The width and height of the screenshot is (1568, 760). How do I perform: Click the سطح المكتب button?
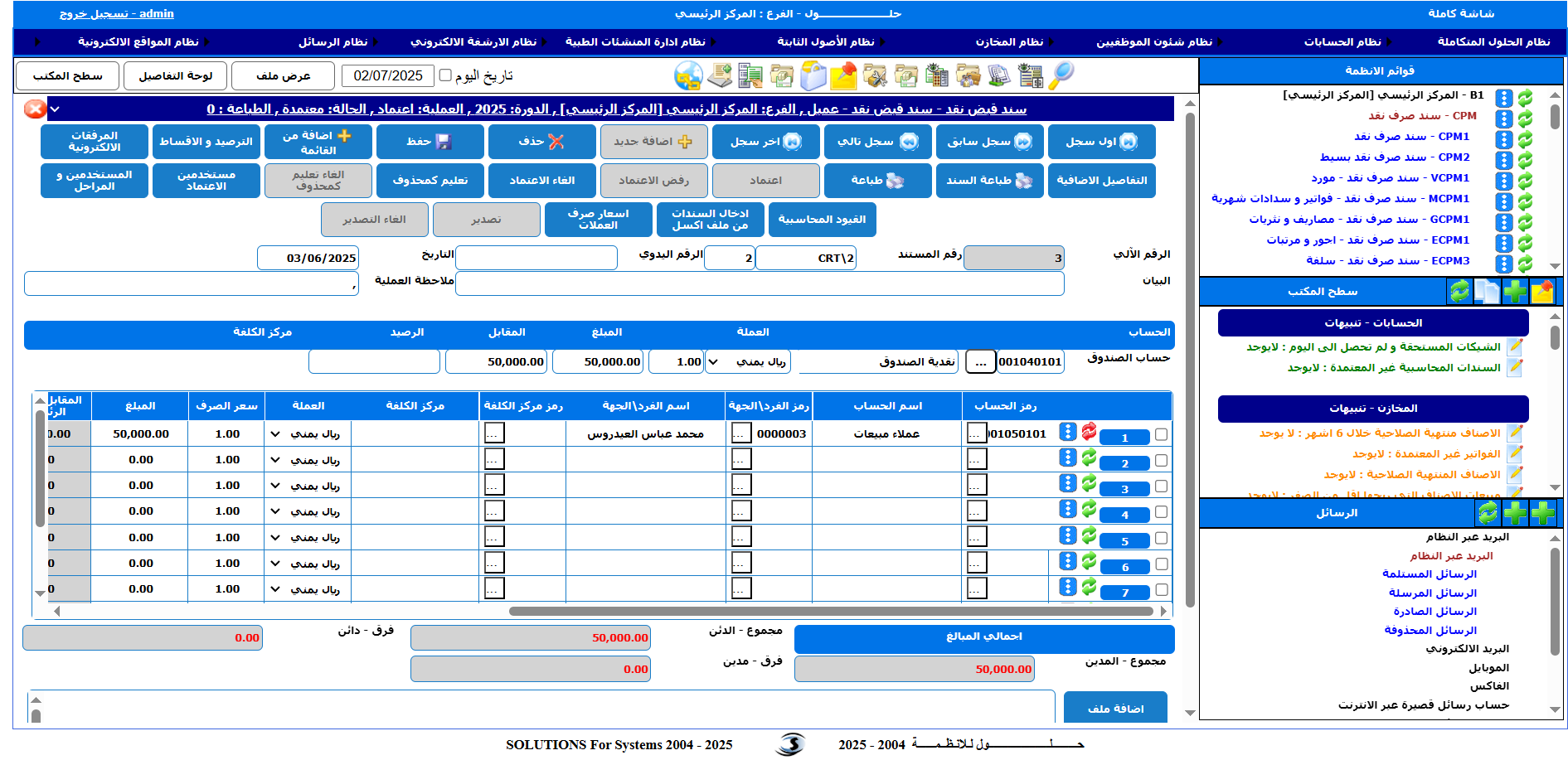click(68, 75)
